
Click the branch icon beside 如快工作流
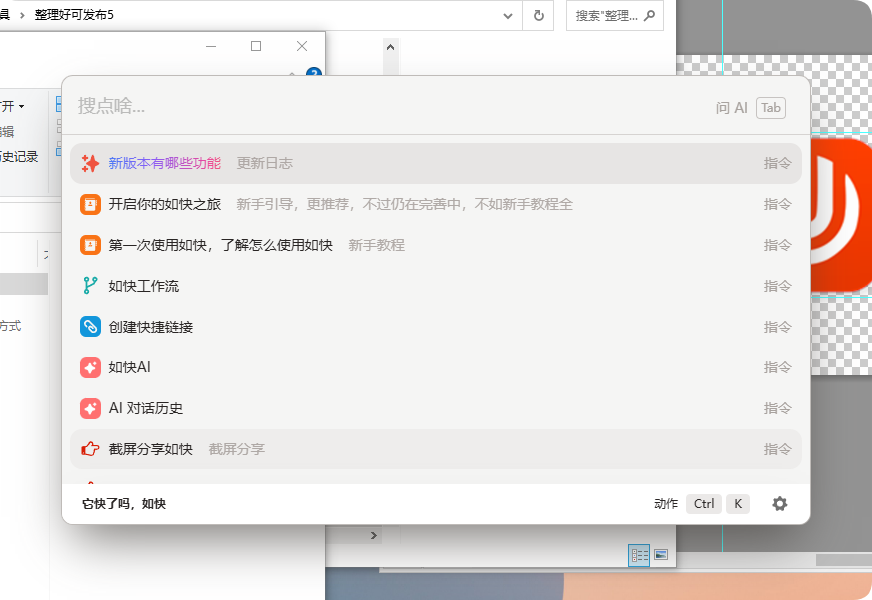(x=90, y=286)
